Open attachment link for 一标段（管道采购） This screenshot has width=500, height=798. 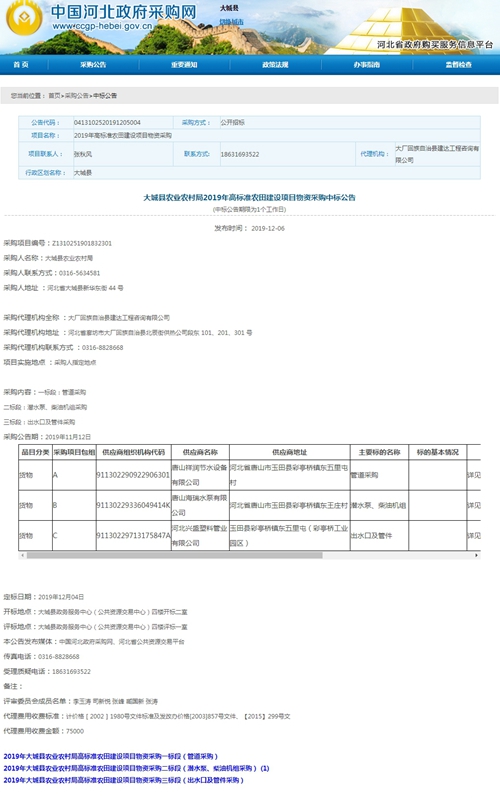tap(110, 756)
